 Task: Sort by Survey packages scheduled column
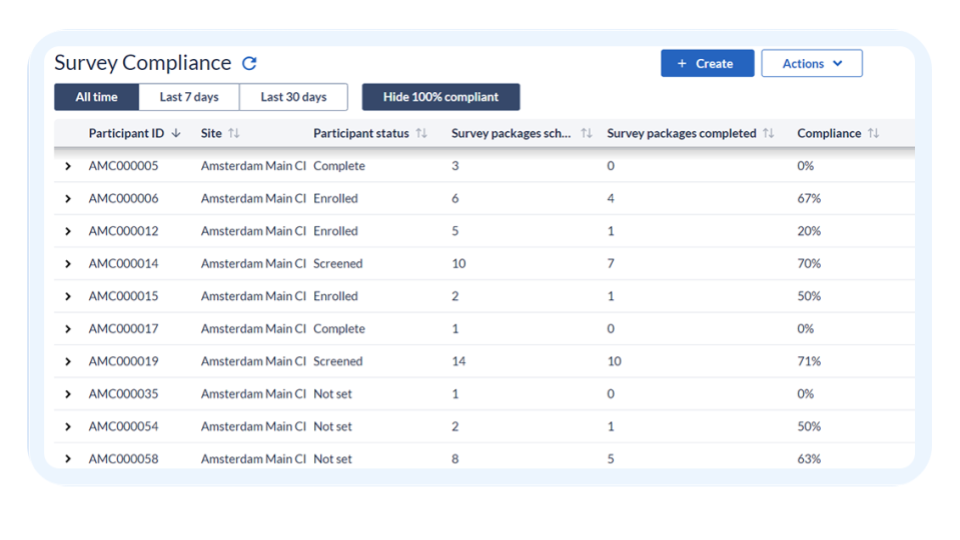click(x=586, y=133)
